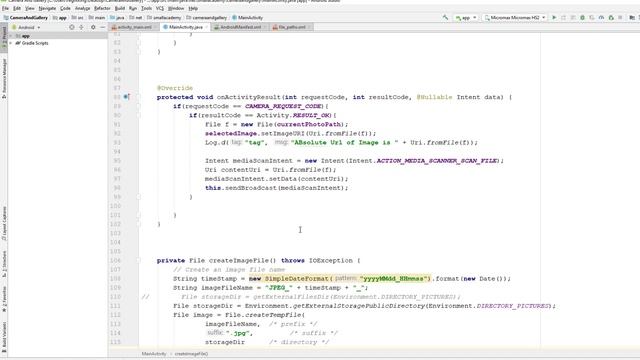Expand the app module tree node
Image resolution: width=640 pixels, height=360 pixels.
click(x=11, y=36)
